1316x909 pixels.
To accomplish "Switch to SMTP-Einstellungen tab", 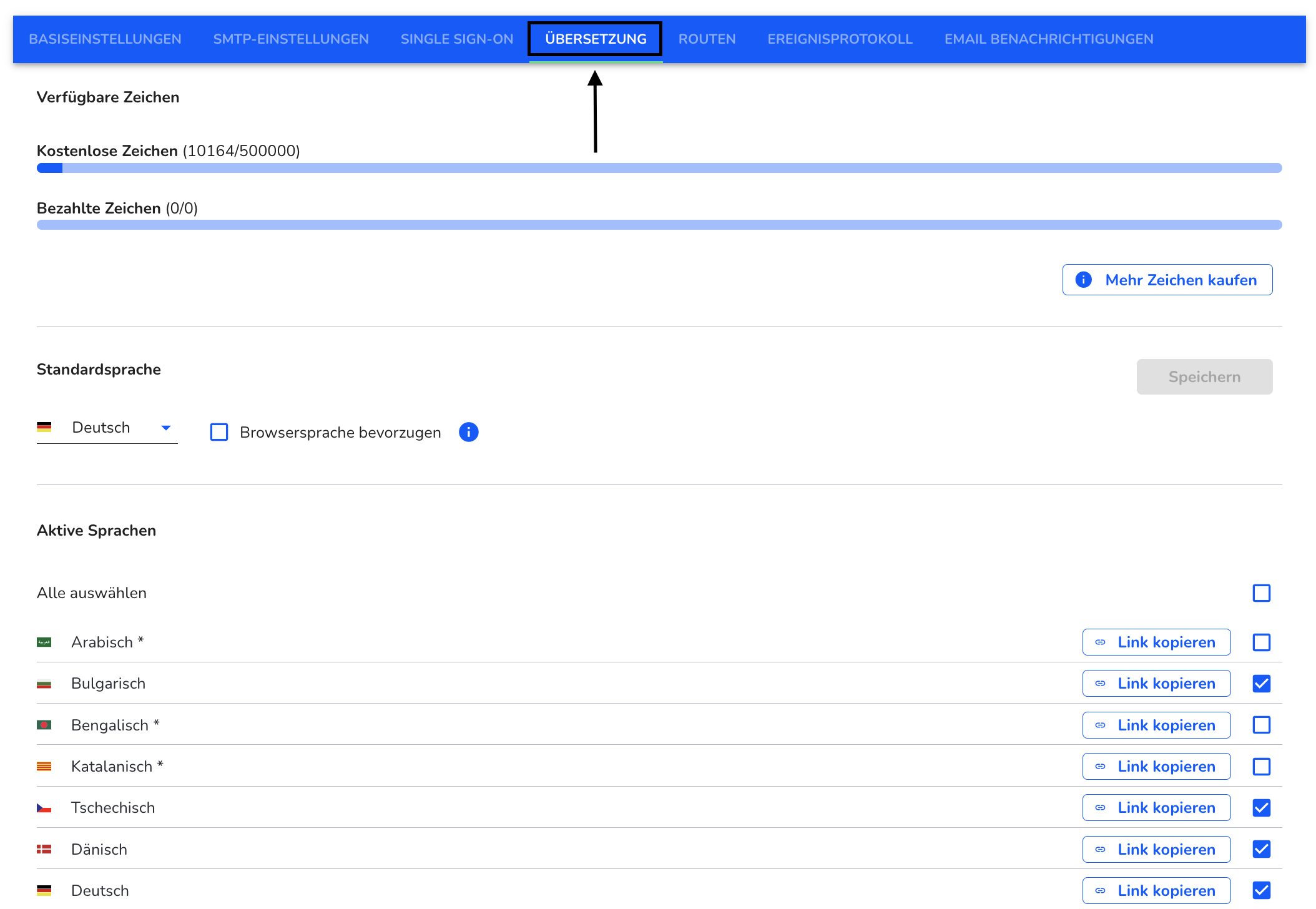I will [291, 39].
